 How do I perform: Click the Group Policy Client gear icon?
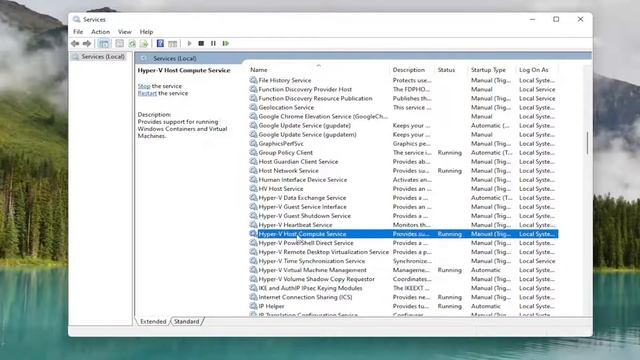pyautogui.click(x=253, y=152)
